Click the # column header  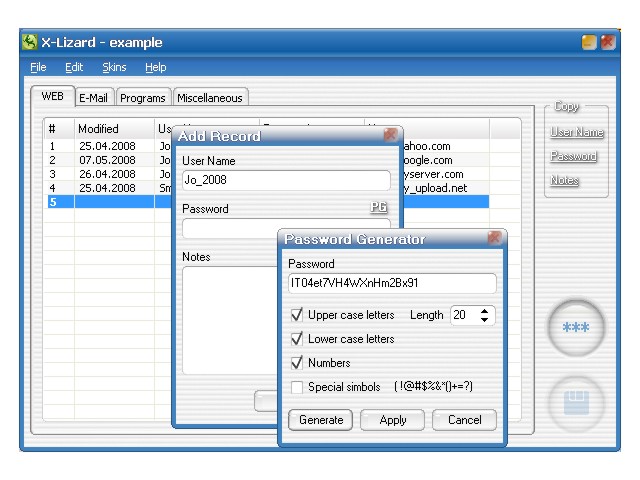click(60, 129)
